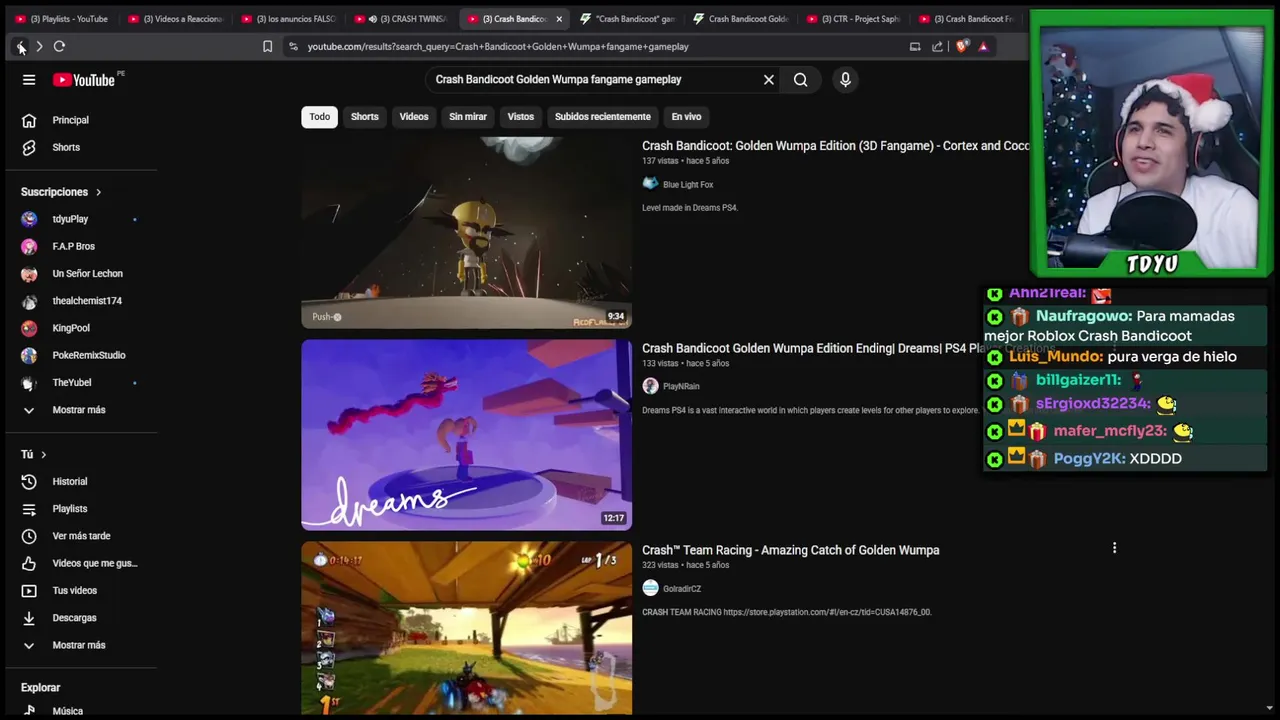Click the browser address bar URL
Image resolution: width=1280 pixels, height=720 pixels.
click(498, 47)
